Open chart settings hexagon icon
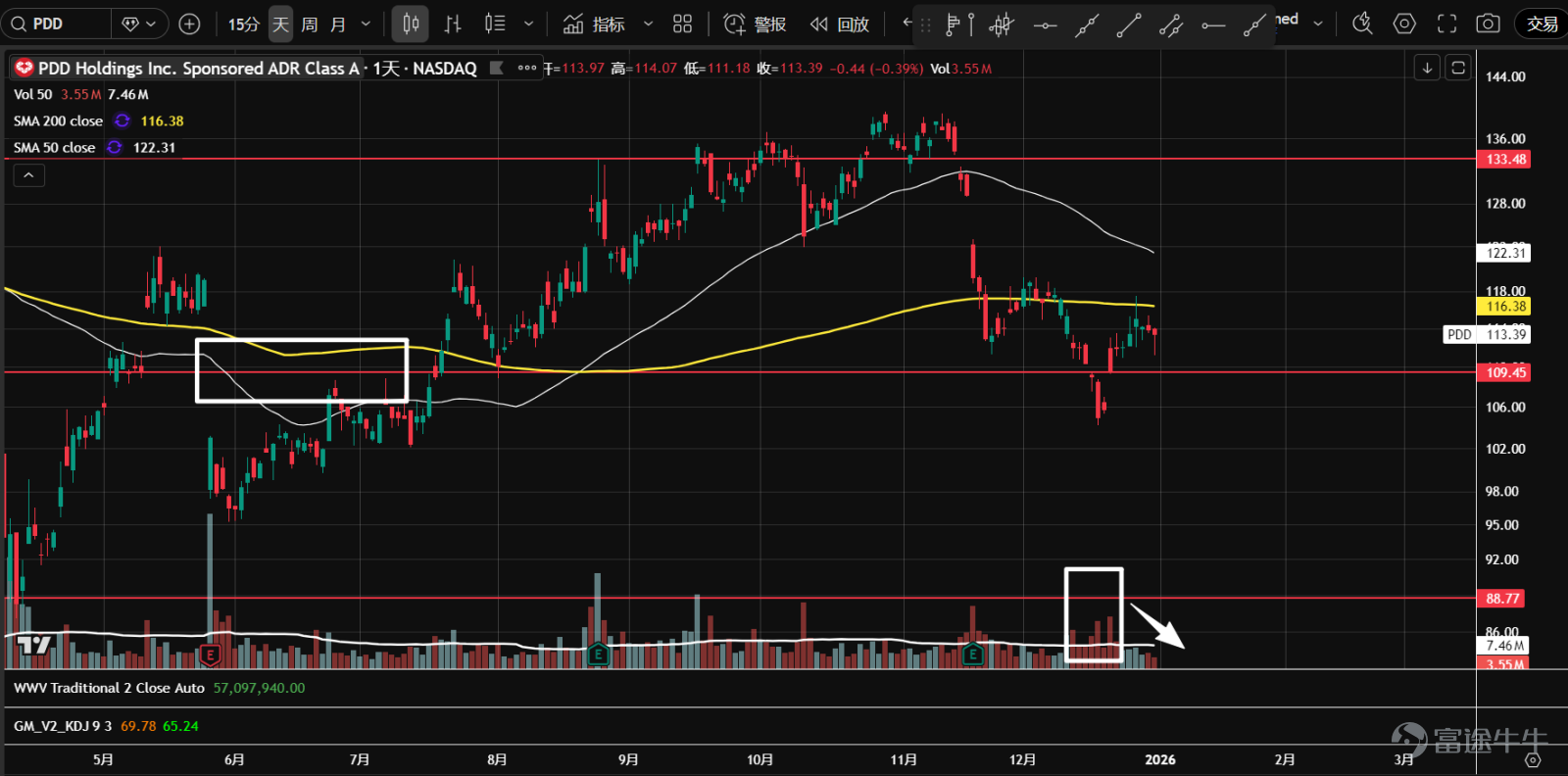Screen dimensions: 1568x776 1404,24
